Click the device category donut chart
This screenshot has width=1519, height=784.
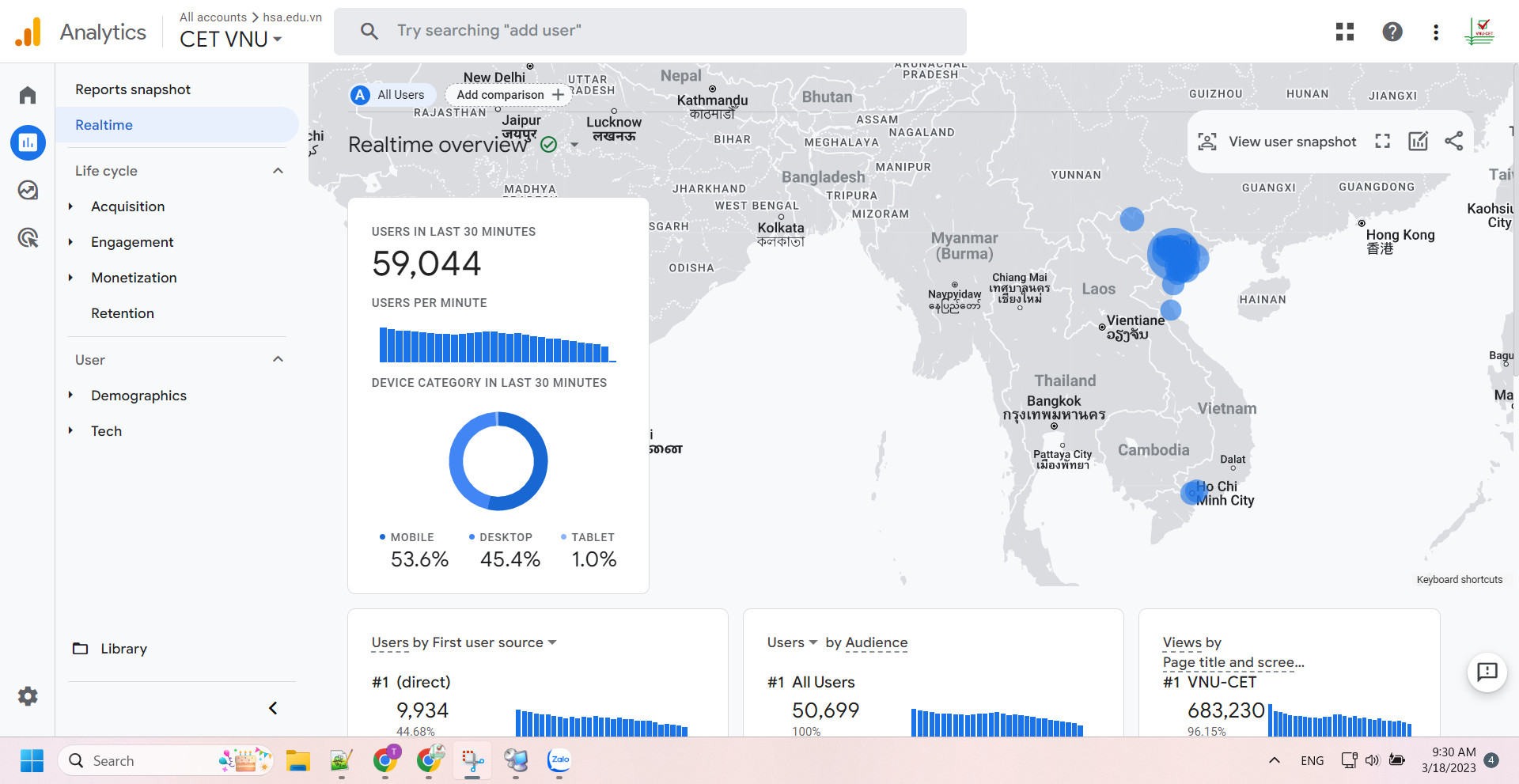(x=498, y=461)
